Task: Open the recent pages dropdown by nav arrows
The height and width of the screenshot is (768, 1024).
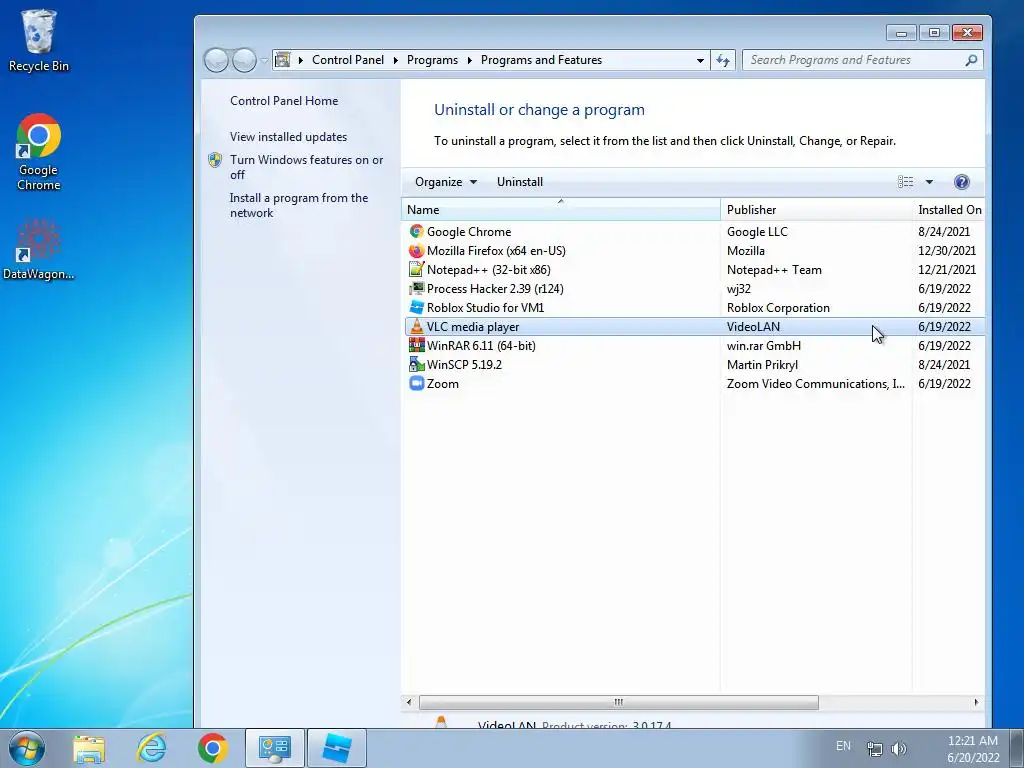Action: click(x=264, y=60)
